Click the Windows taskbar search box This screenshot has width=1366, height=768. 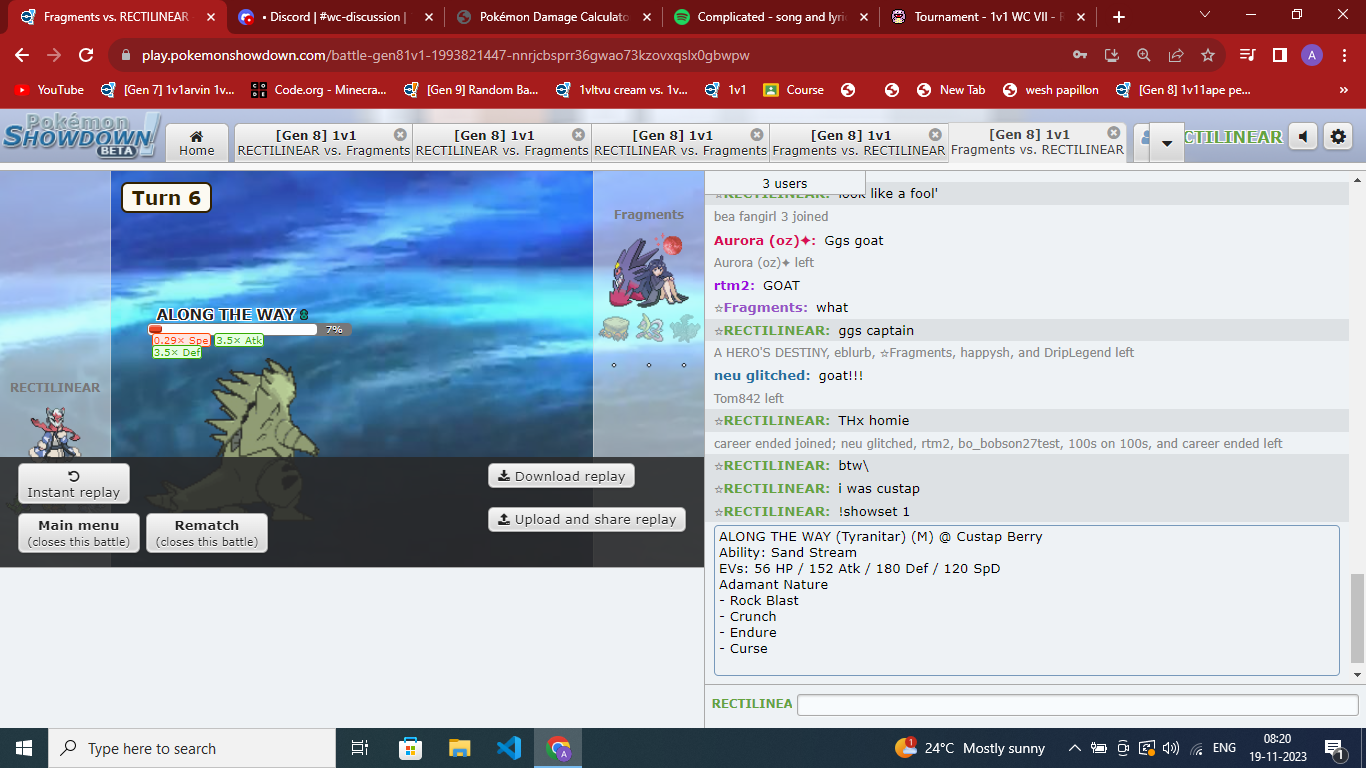click(192, 748)
